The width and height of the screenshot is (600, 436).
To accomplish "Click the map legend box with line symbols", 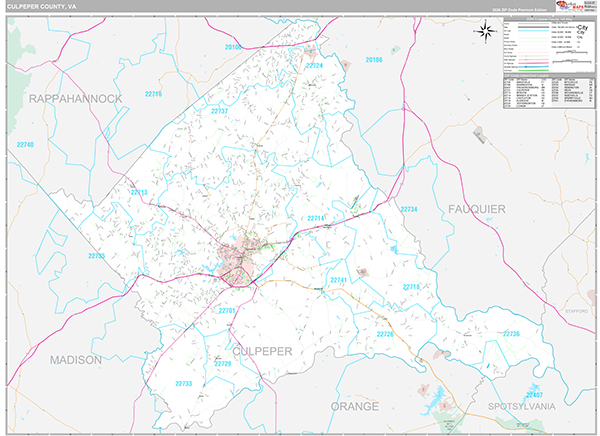I will click(x=549, y=46).
